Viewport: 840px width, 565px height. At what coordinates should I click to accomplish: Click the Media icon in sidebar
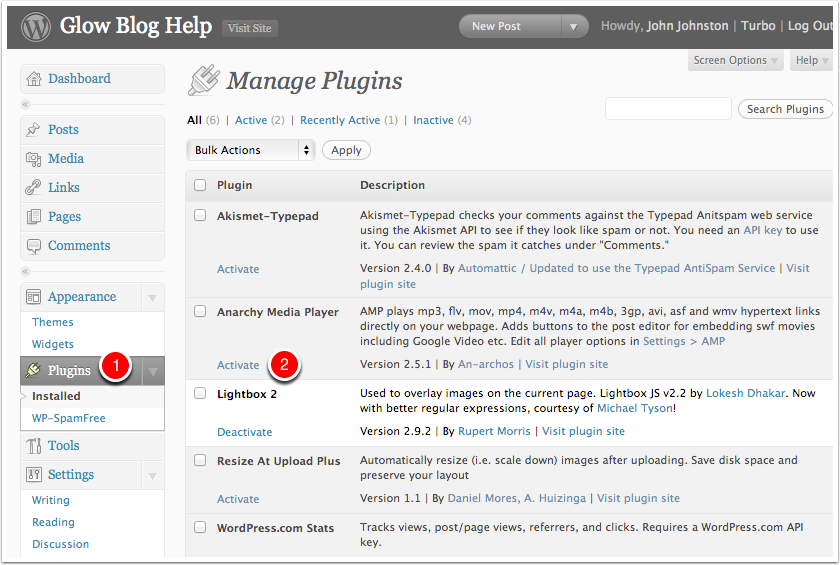pyautogui.click(x=34, y=159)
